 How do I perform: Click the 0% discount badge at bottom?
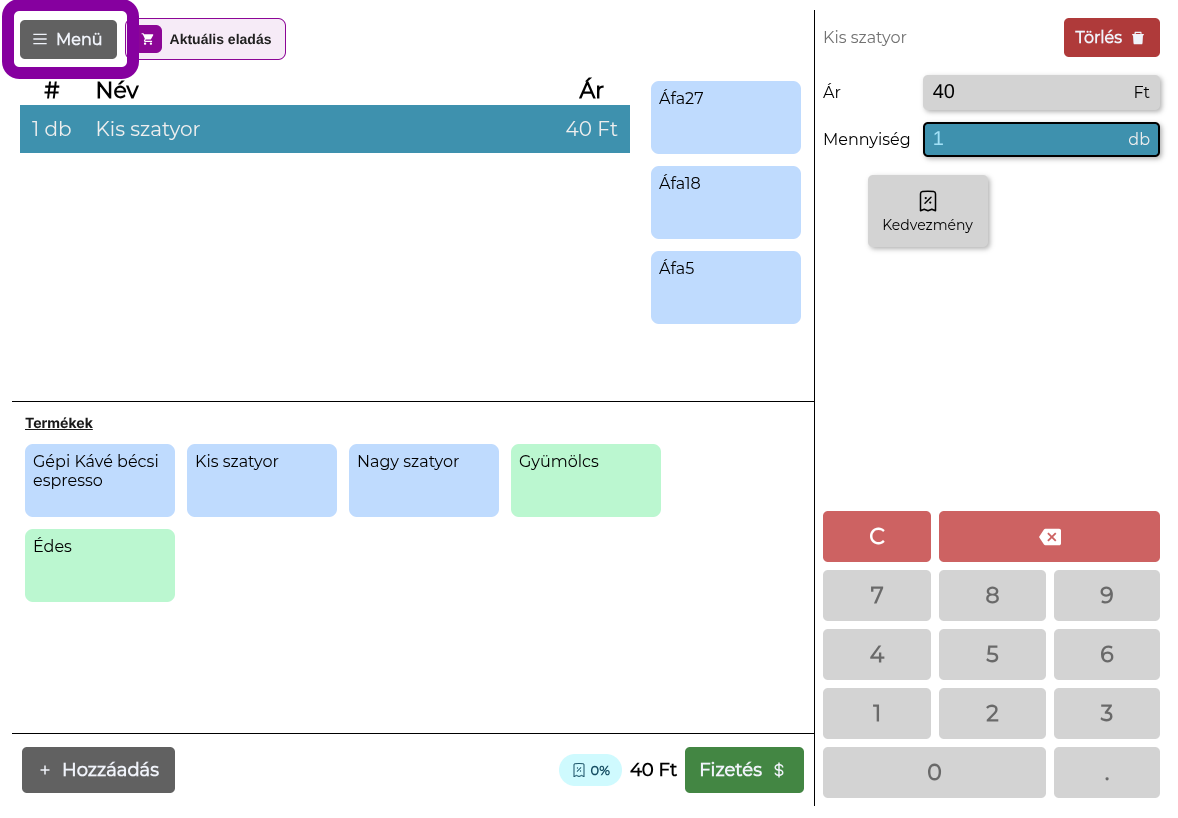(591, 770)
